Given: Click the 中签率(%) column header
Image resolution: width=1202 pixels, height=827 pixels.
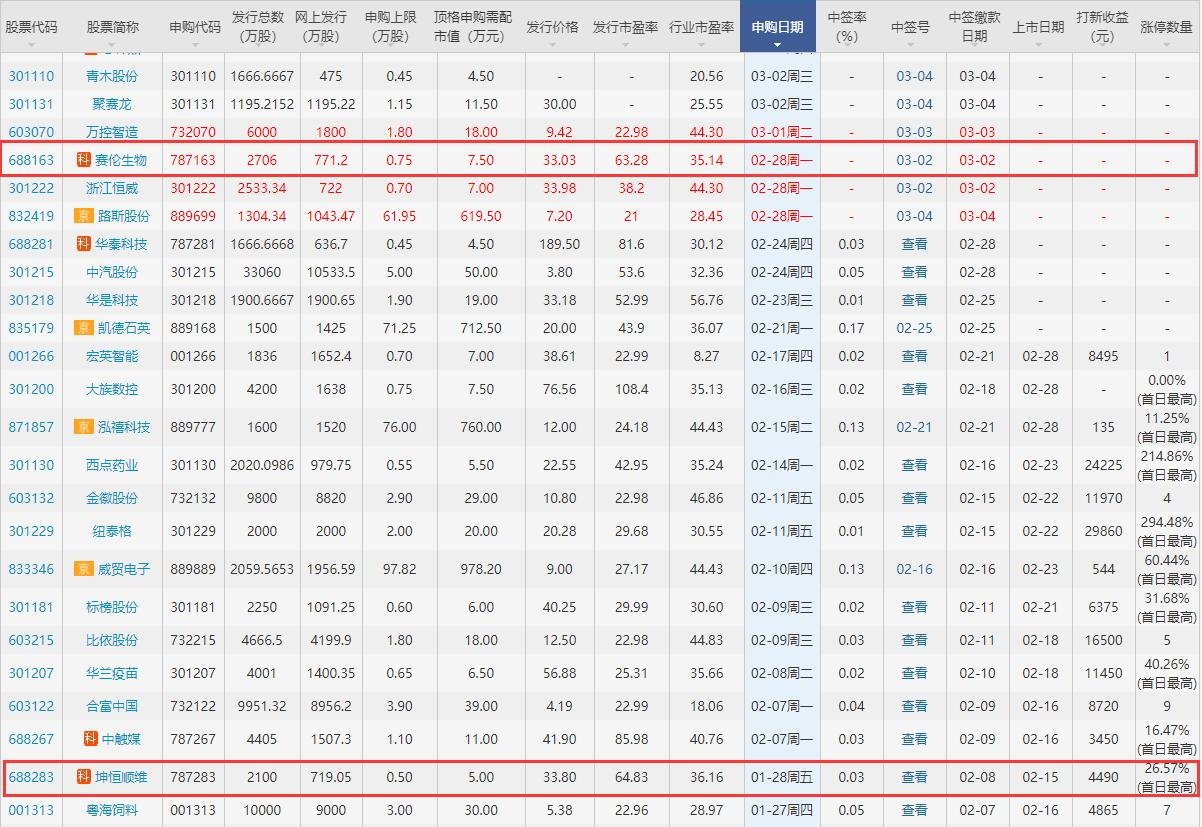Looking at the screenshot, I should click(847, 27).
